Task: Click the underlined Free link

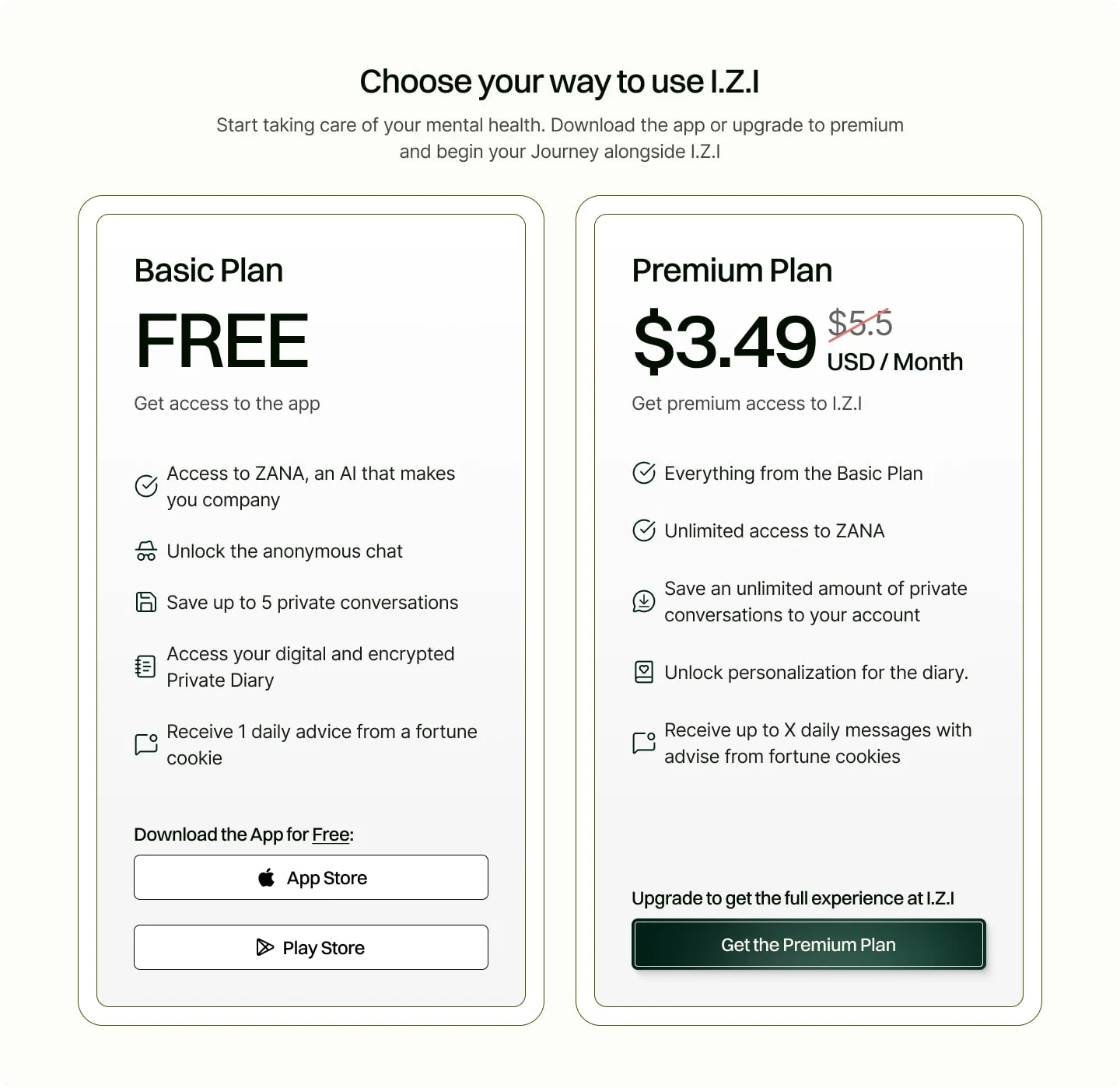Action: point(331,834)
